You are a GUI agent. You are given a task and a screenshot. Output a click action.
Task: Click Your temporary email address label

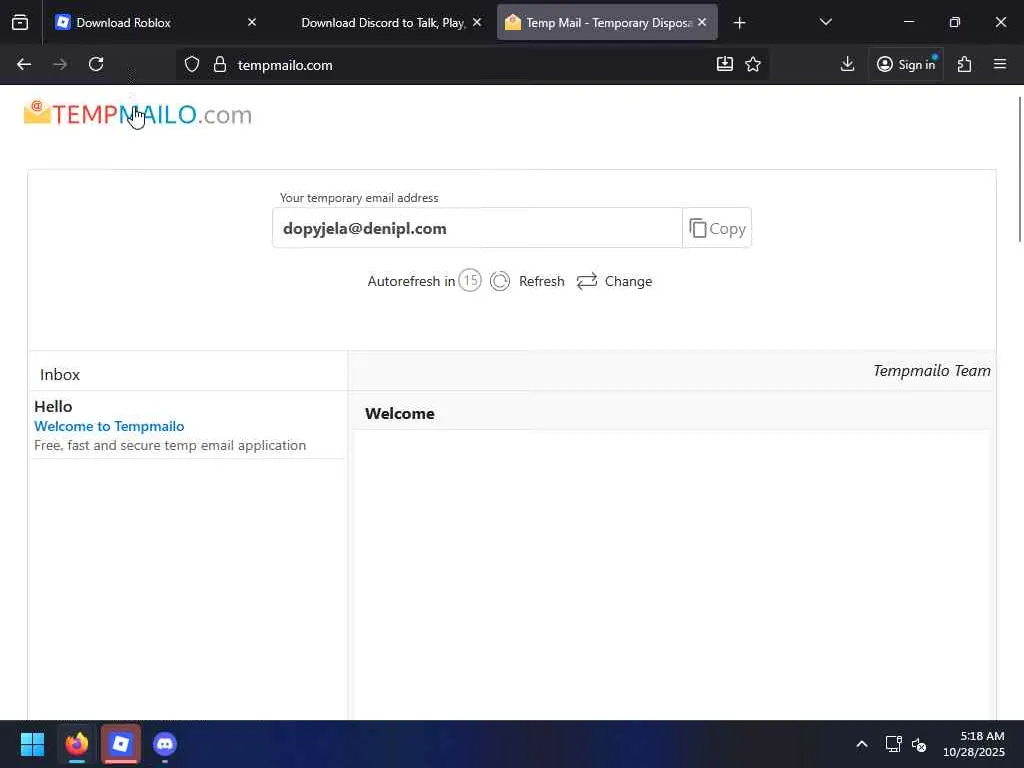click(x=359, y=198)
